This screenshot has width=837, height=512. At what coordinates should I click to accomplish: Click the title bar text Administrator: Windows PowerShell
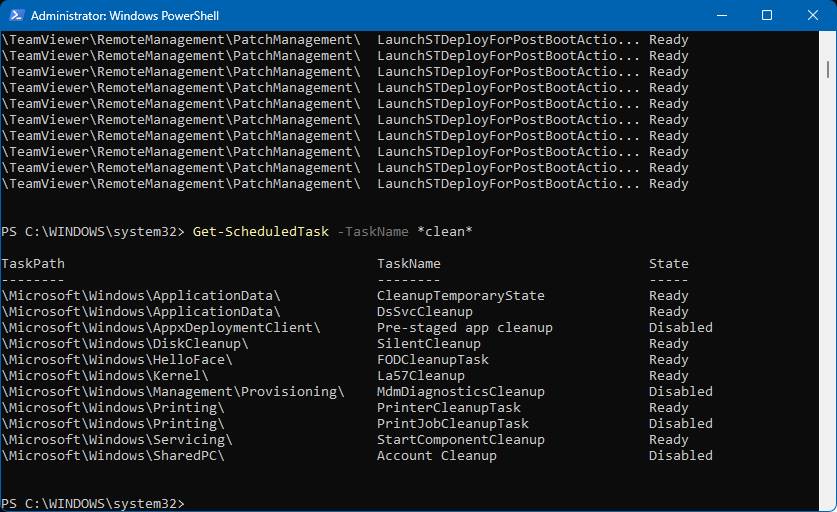click(125, 16)
